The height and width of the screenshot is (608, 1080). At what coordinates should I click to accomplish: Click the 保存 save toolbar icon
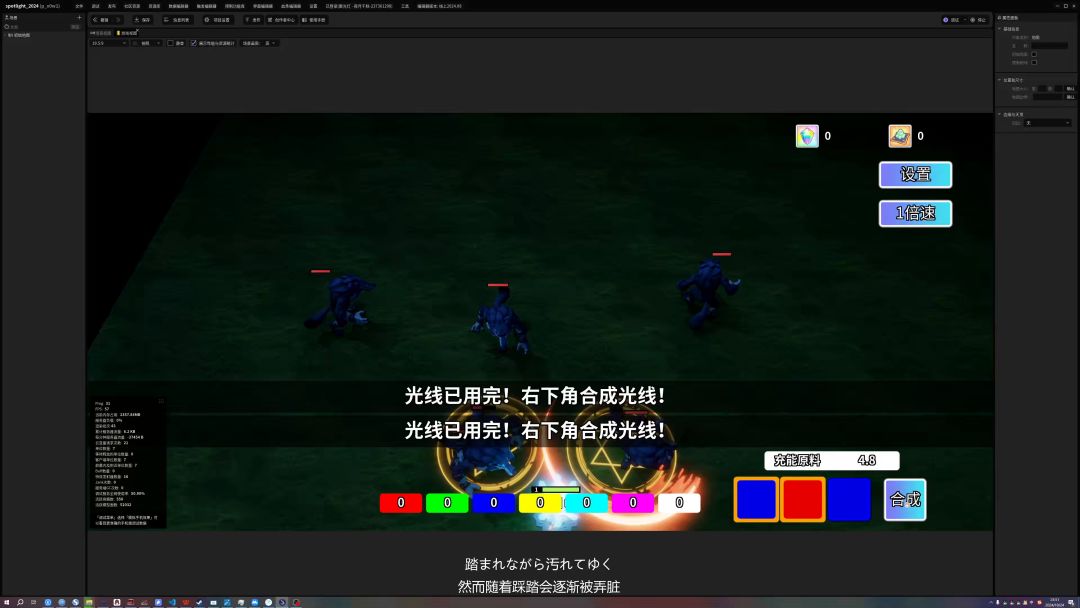tap(142, 20)
